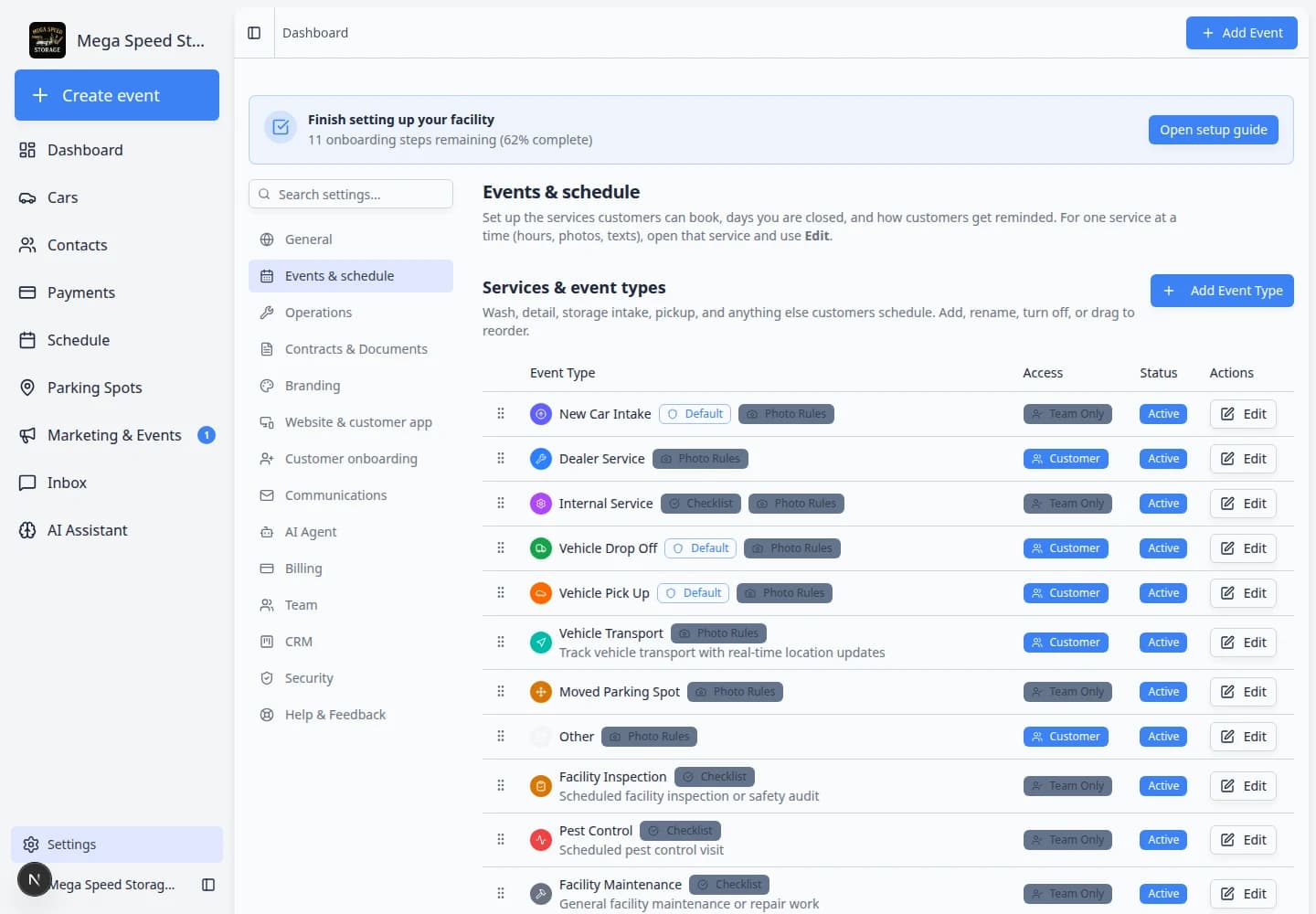1316x914 pixels.
Task: Click the teal Vehicle Transport arrow icon
Action: 541,643
